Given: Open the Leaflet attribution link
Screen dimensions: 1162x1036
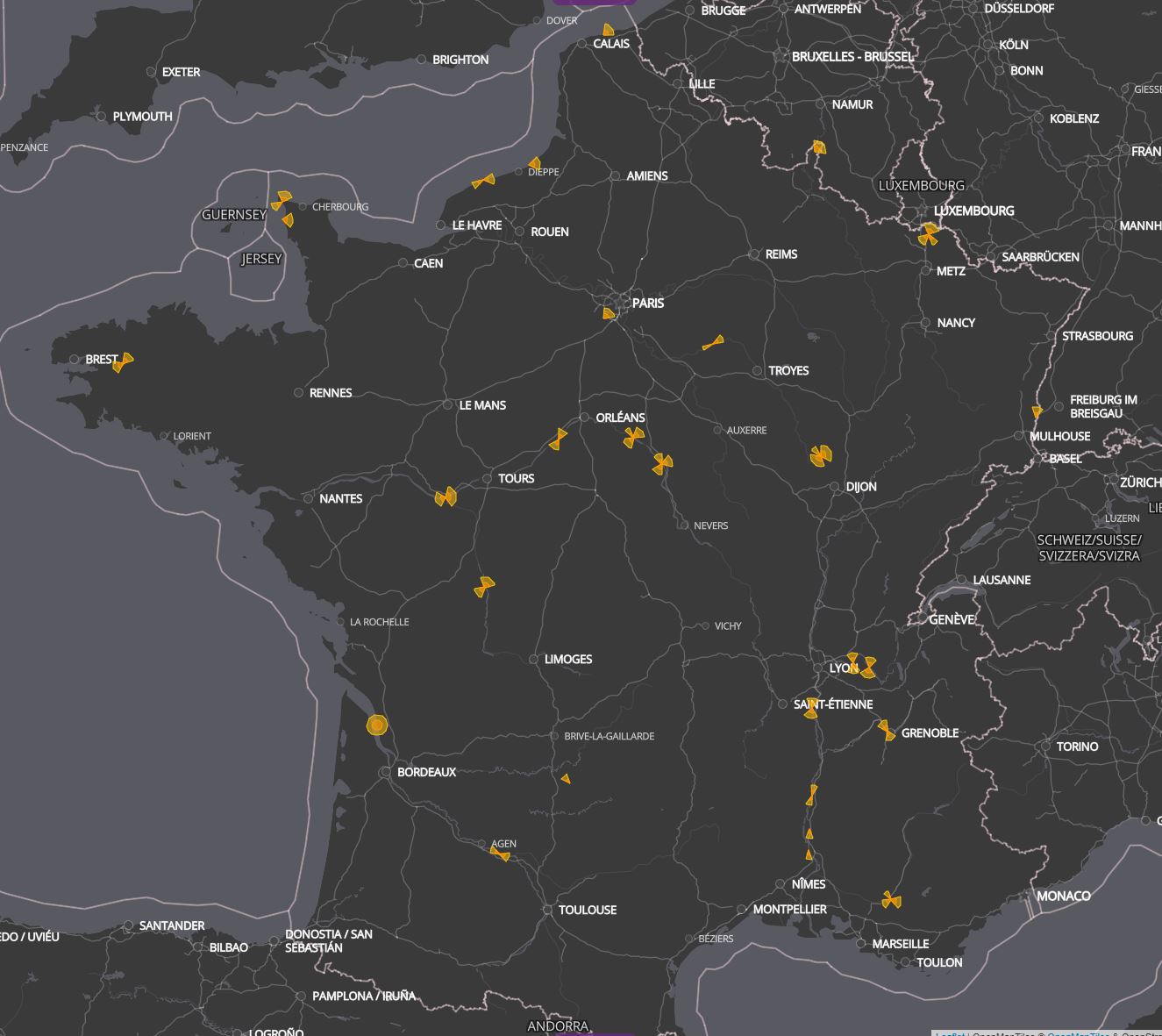Looking at the screenshot, I should click(x=952, y=1033).
